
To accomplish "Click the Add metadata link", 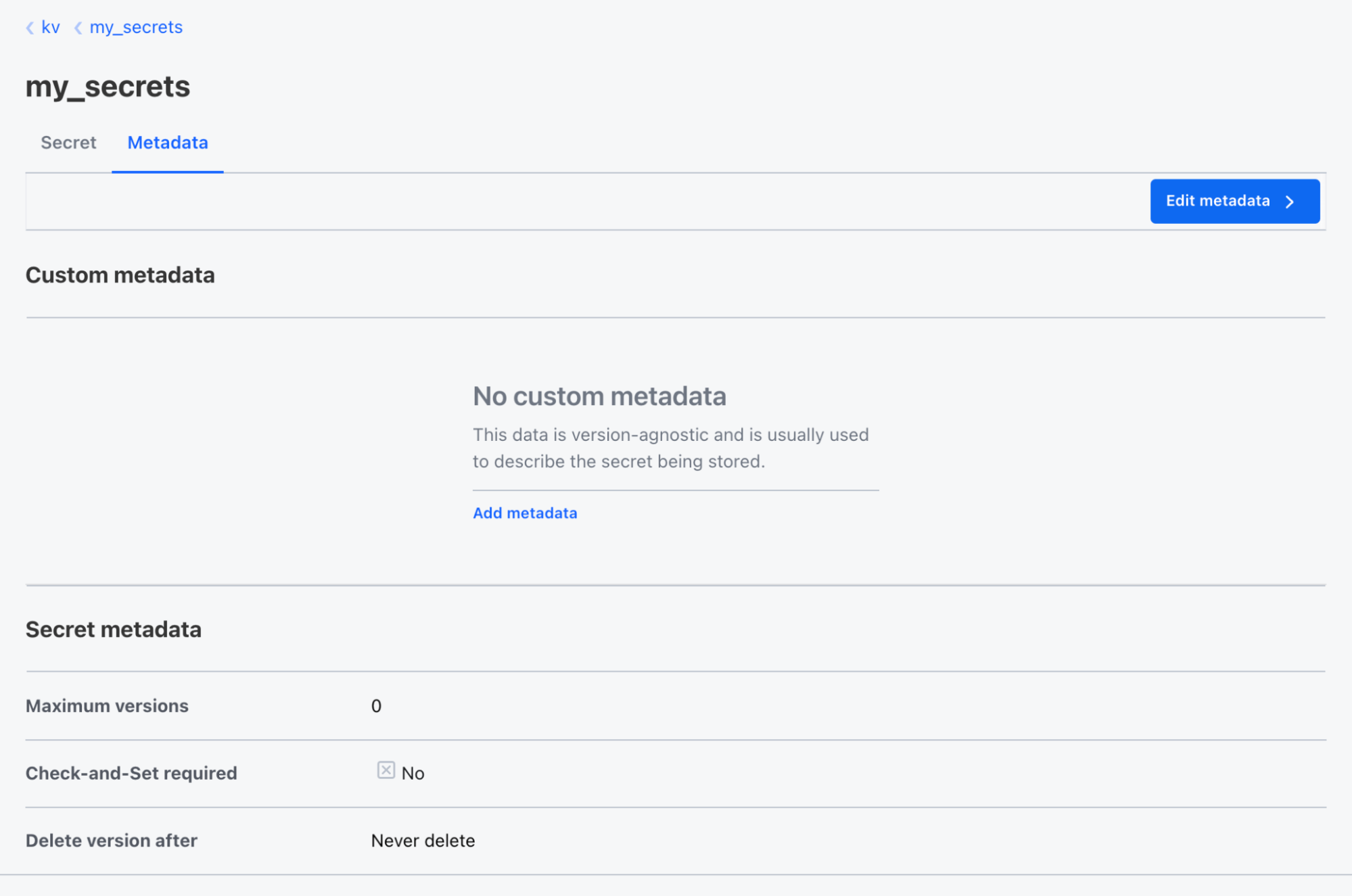I will coord(525,513).
